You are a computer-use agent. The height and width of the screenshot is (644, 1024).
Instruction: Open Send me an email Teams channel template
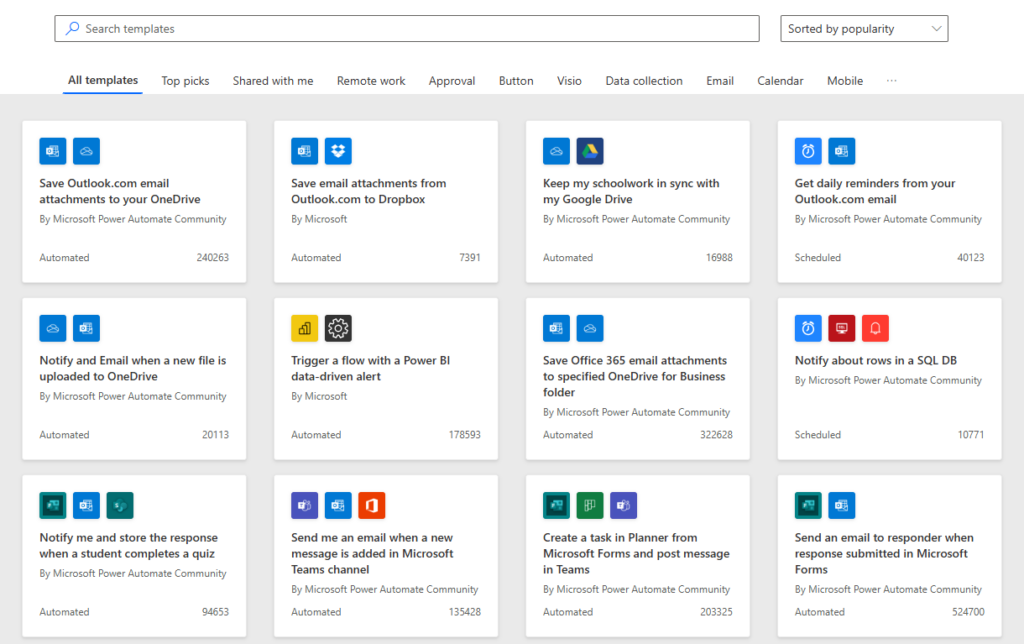click(372, 553)
